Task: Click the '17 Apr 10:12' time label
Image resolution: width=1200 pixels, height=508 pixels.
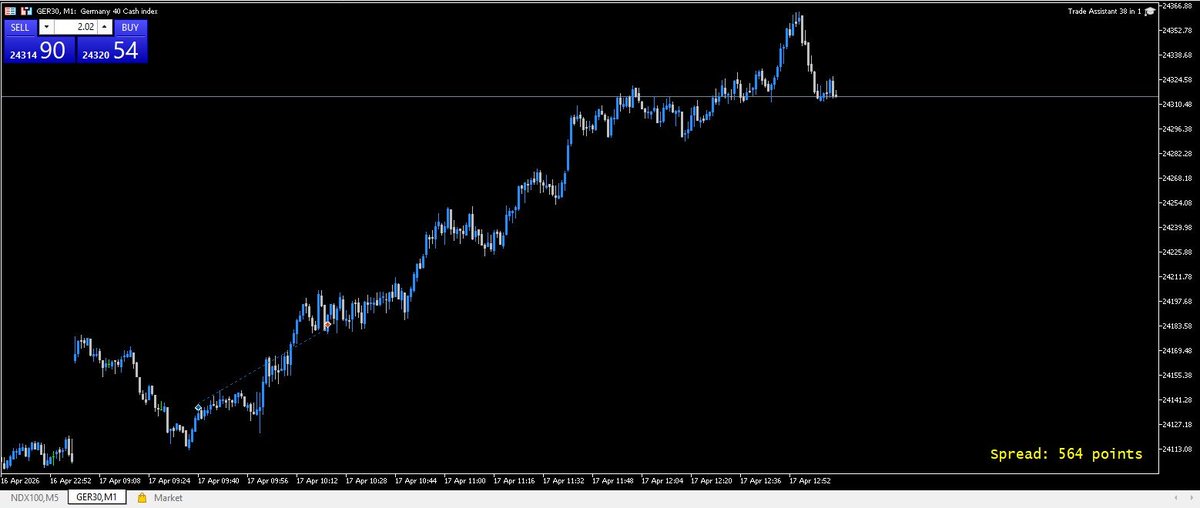Action: 318,480
